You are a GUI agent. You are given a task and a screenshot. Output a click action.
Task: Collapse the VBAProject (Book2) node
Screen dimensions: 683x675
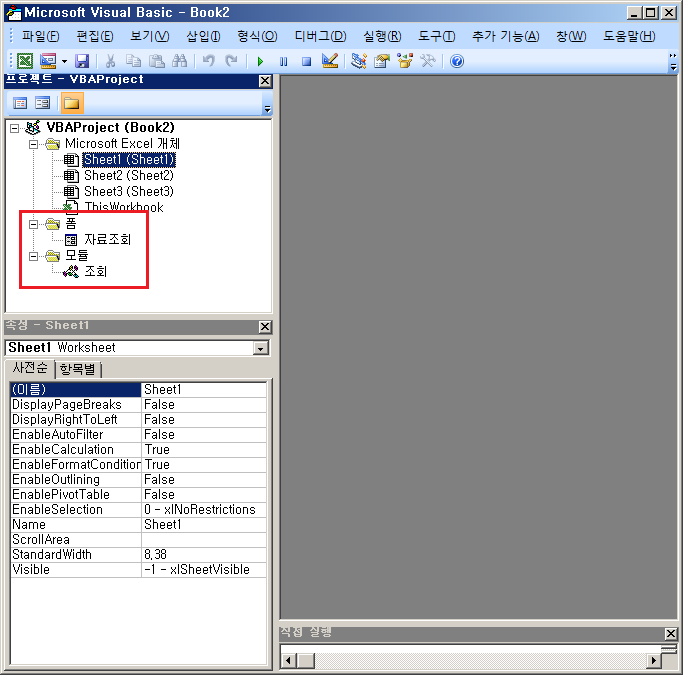pos(15,128)
